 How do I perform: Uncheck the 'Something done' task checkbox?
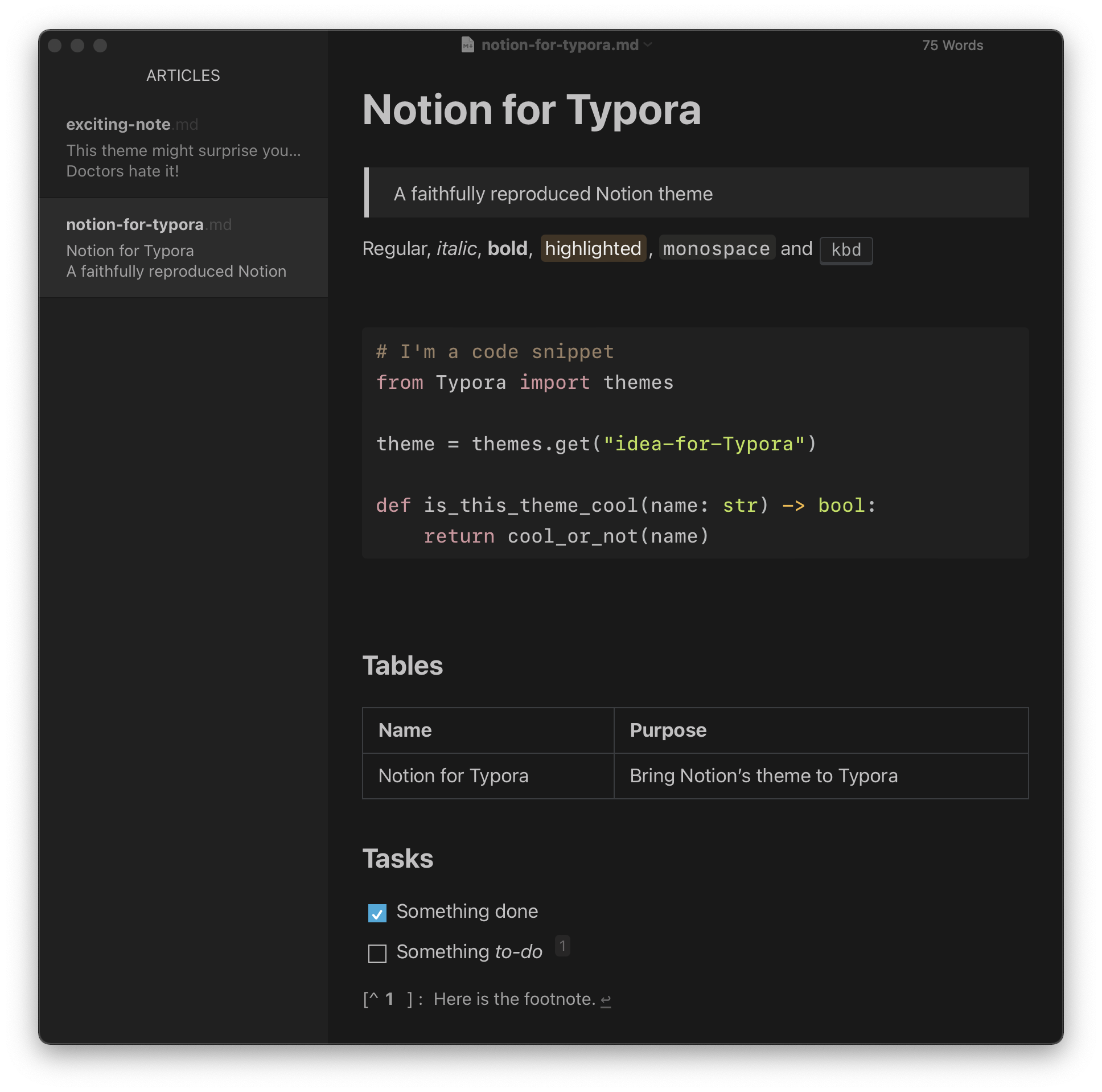377,912
